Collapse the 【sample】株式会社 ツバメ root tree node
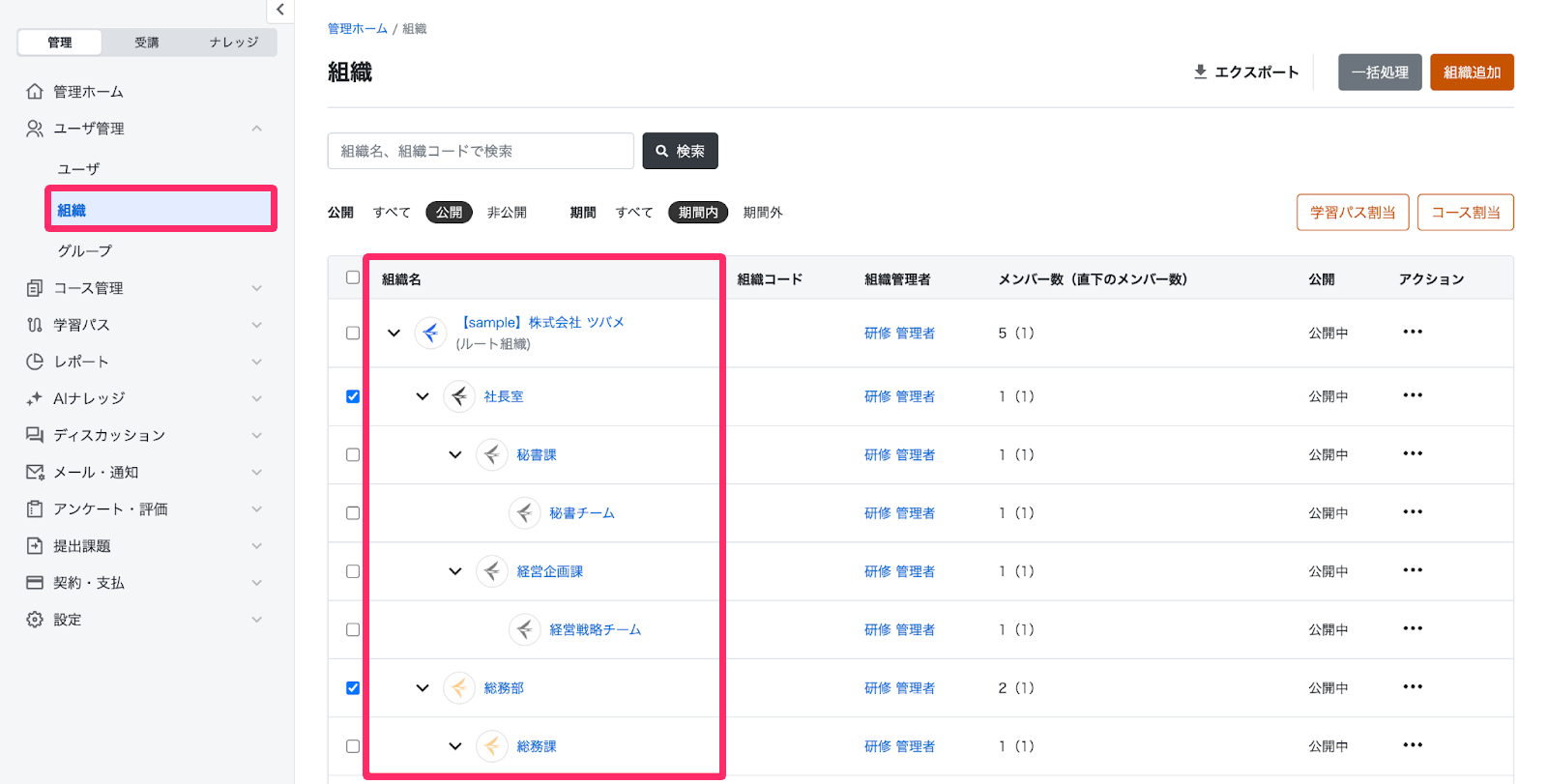The height and width of the screenshot is (784, 1547). click(394, 333)
